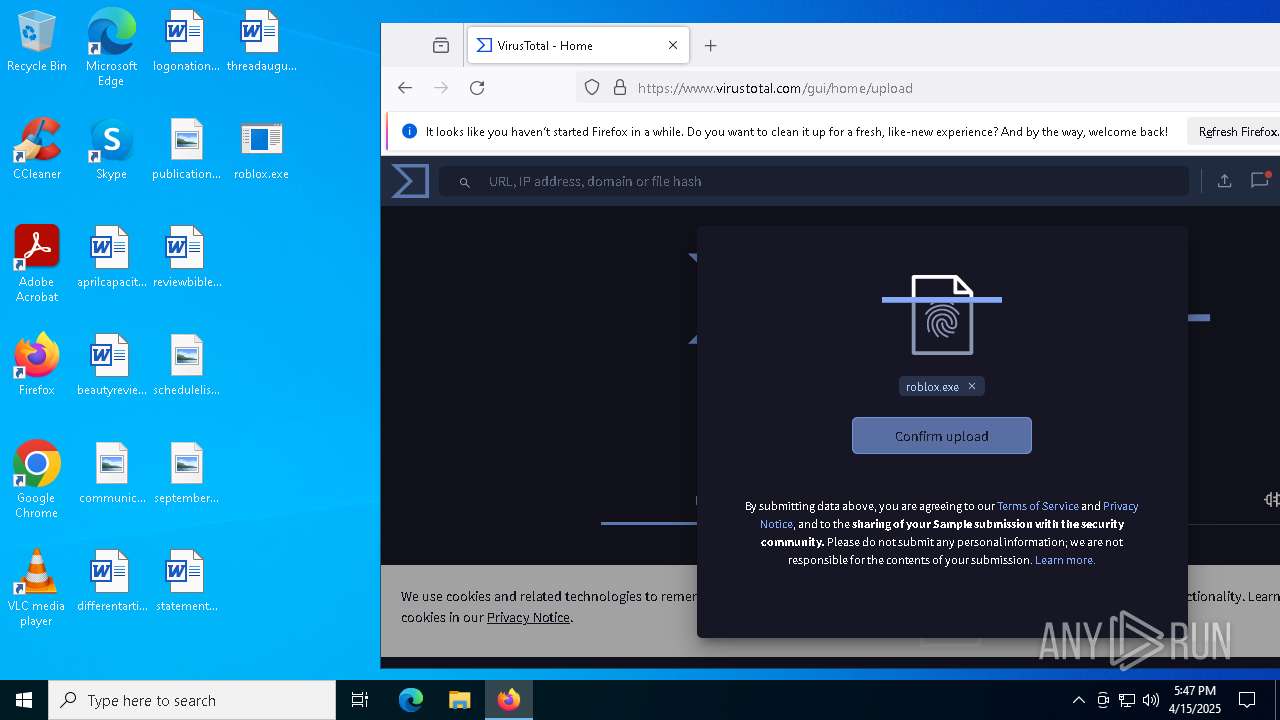Click the taskbar search box

(x=192, y=700)
